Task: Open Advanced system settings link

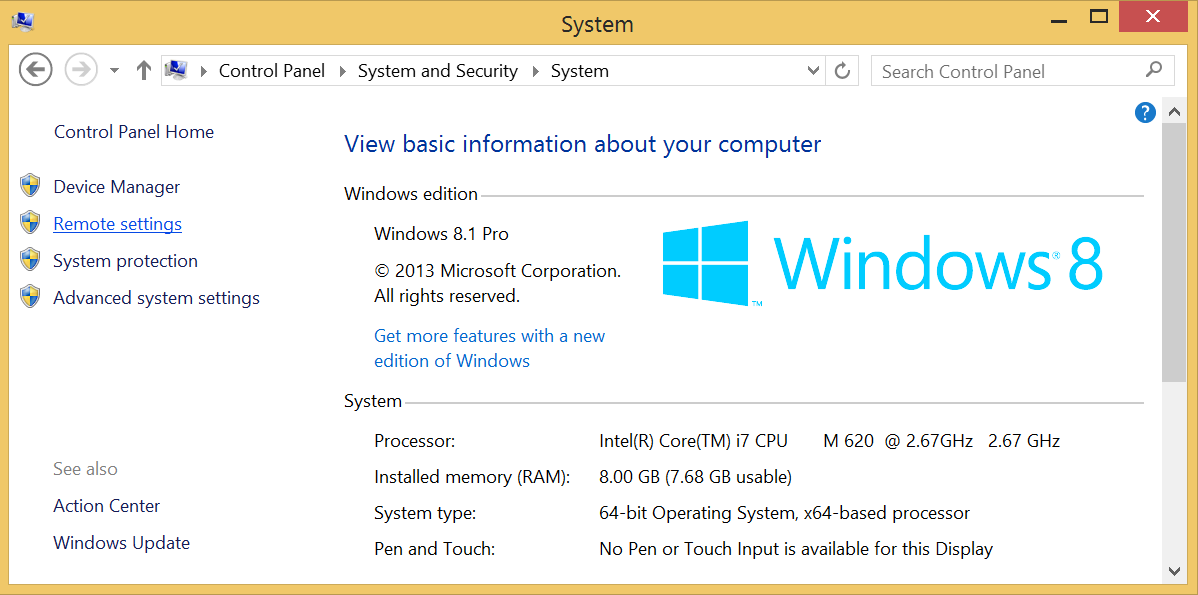Action: [x=157, y=298]
